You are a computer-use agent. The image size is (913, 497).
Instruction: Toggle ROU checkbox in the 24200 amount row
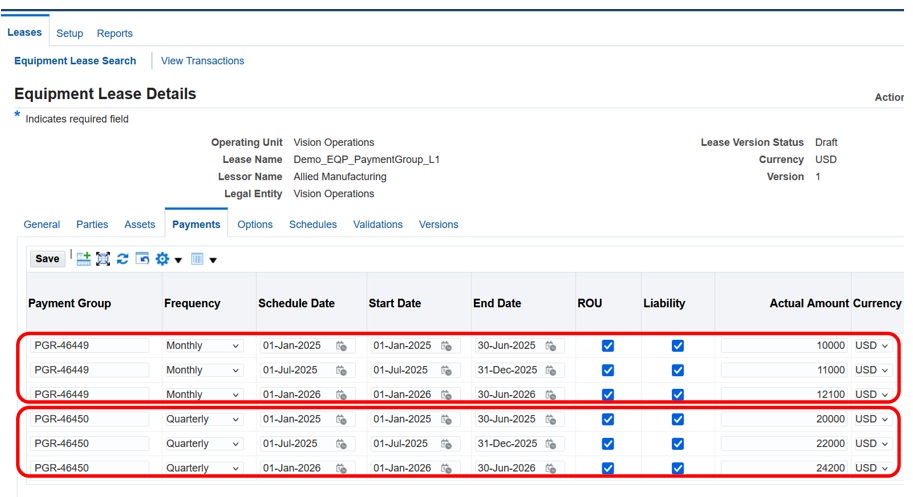tap(608, 468)
